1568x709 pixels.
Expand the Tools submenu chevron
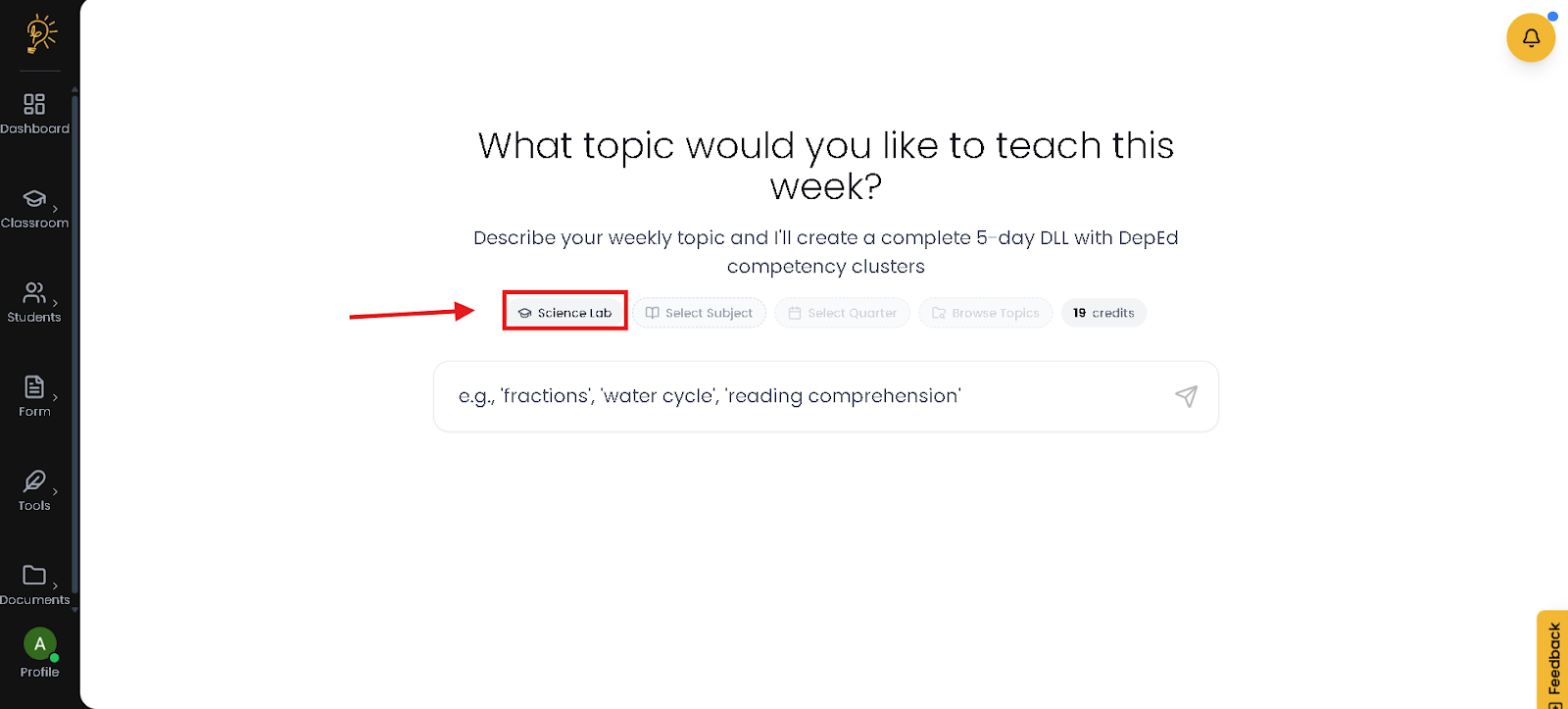coord(55,491)
